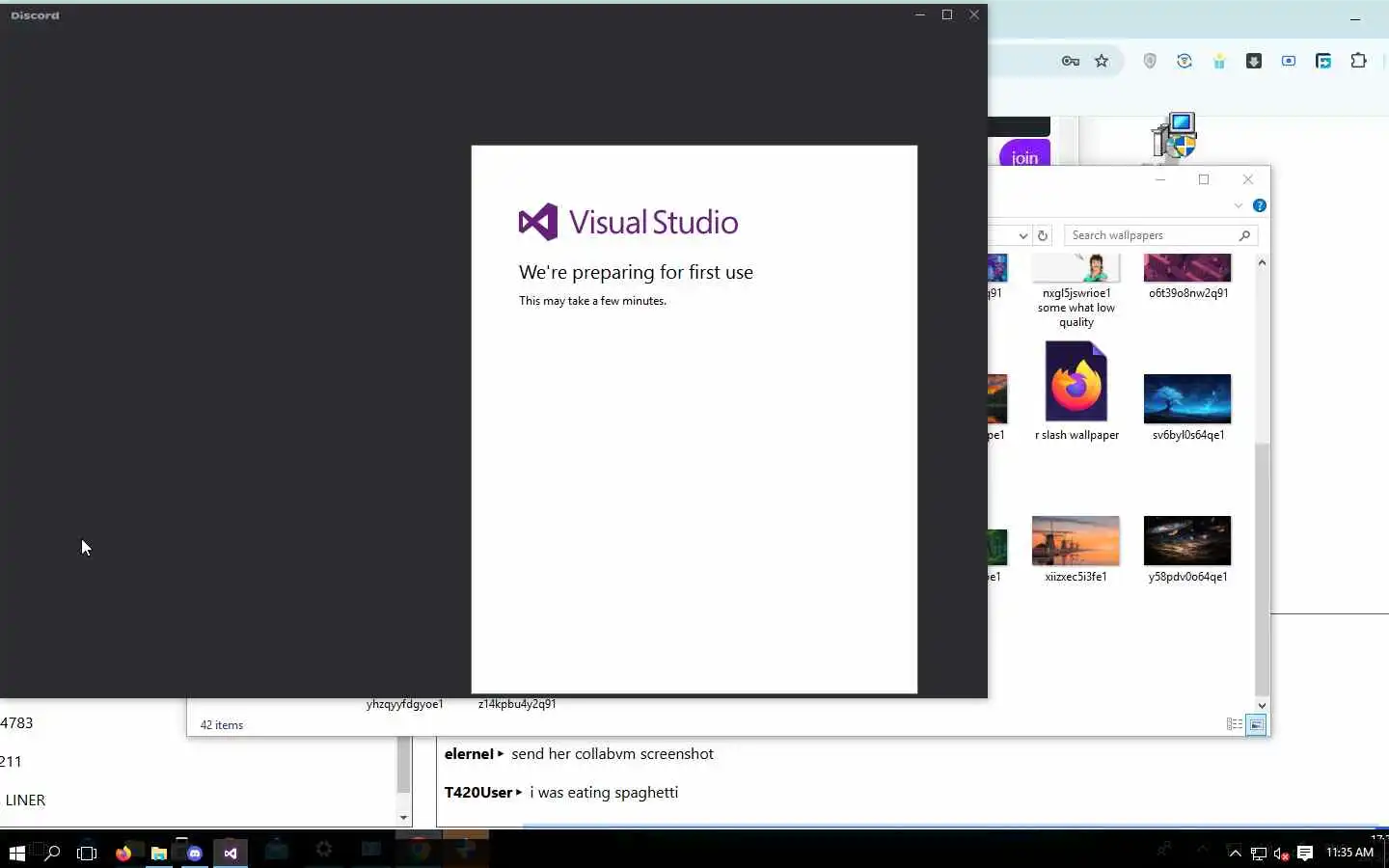
Task: Show hidden tray icons chevron
Action: coord(1235,853)
